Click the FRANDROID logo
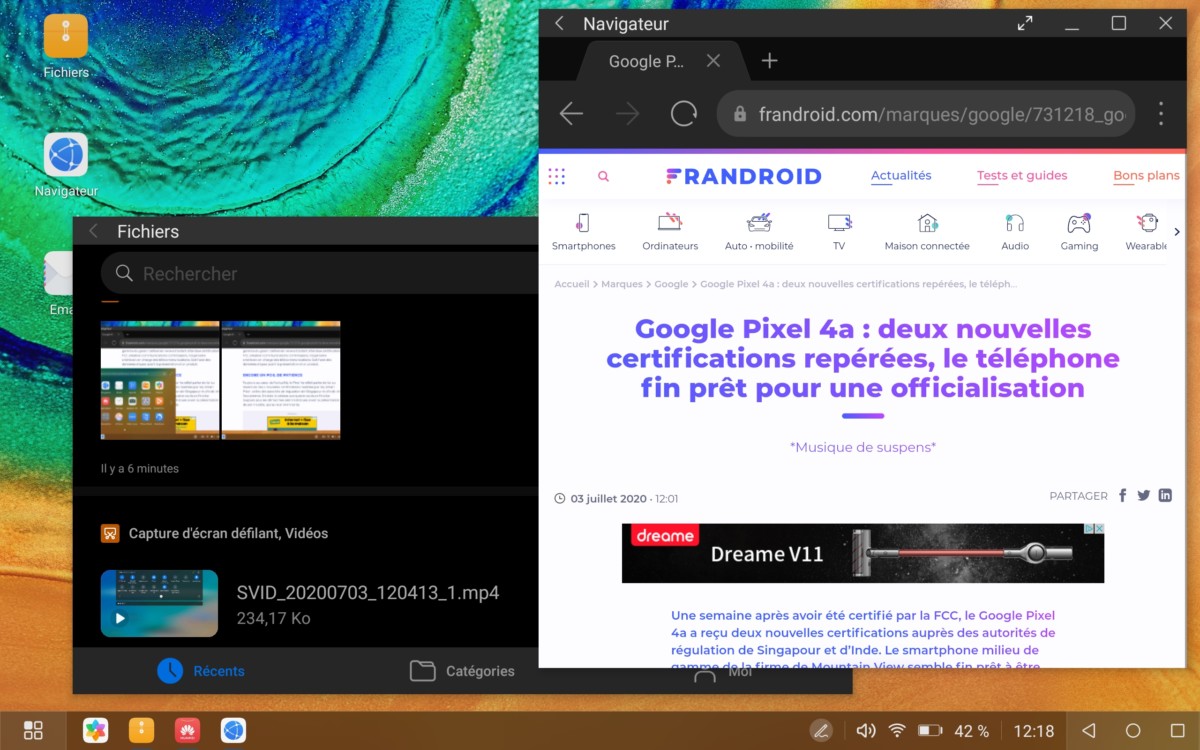This screenshot has width=1200, height=750. tap(743, 176)
